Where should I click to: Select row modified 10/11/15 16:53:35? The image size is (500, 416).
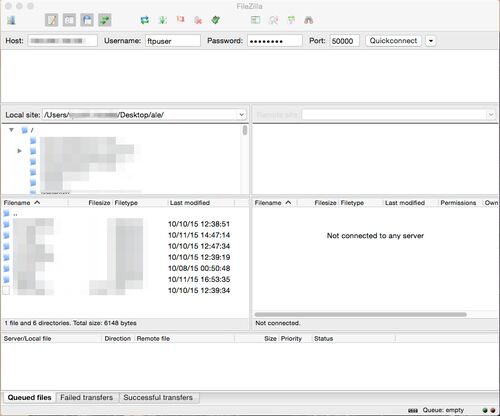(x=125, y=279)
